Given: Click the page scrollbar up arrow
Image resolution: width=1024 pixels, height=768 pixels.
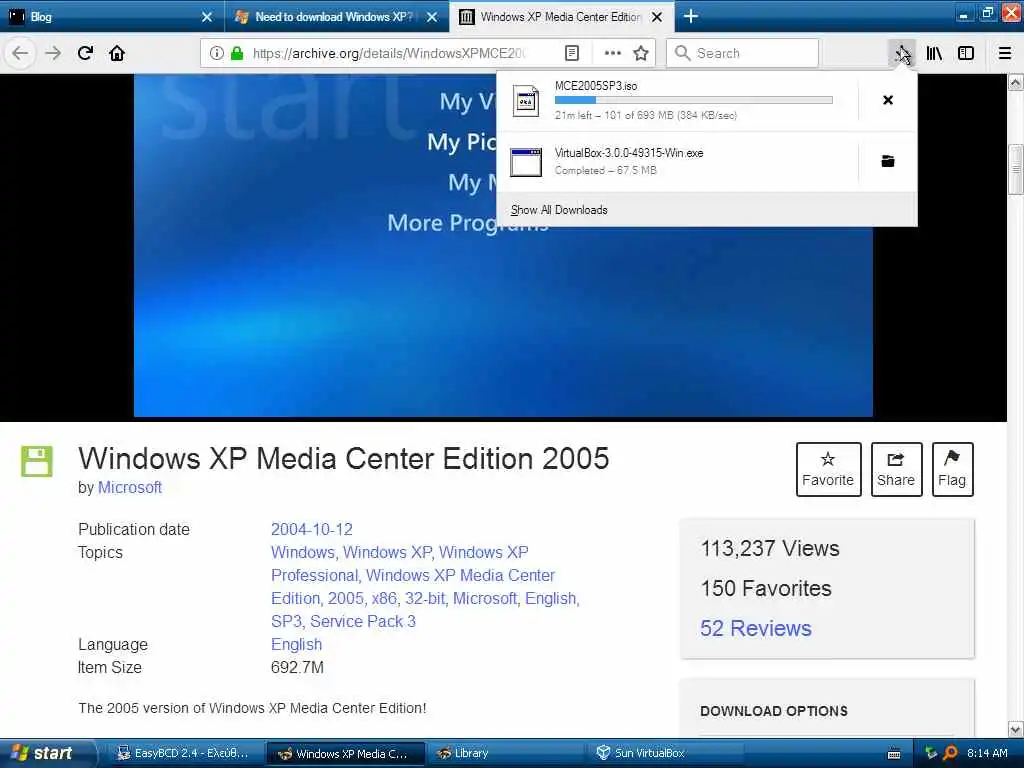Looking at the screenshot, I should [x=1016, y=82].
